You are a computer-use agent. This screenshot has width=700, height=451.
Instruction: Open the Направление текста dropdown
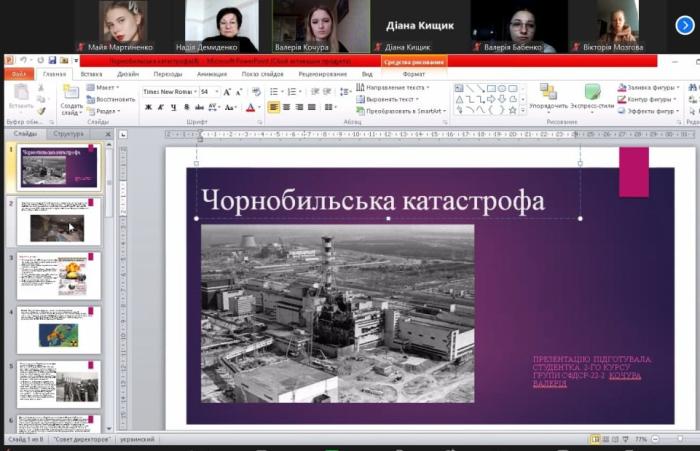[x=393, y=88]
